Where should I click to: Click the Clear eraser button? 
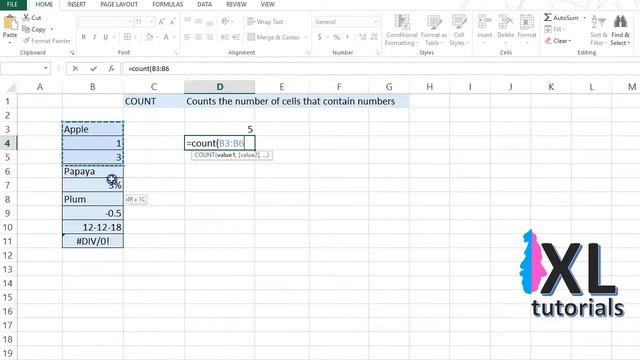pyautogui.click(x=558, y=41)
